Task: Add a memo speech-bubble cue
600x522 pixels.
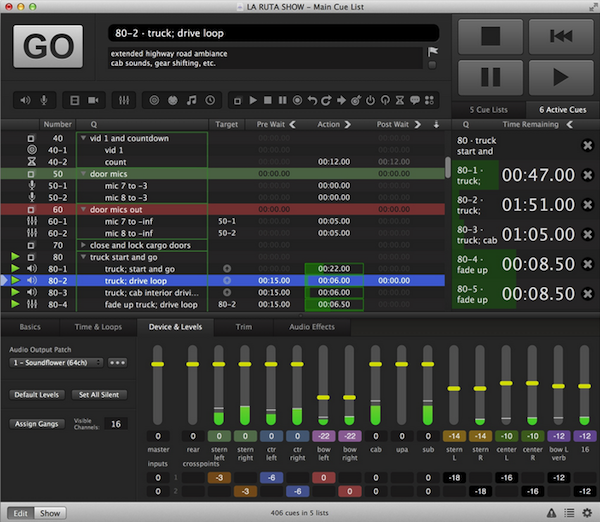Action: point(417,100)
